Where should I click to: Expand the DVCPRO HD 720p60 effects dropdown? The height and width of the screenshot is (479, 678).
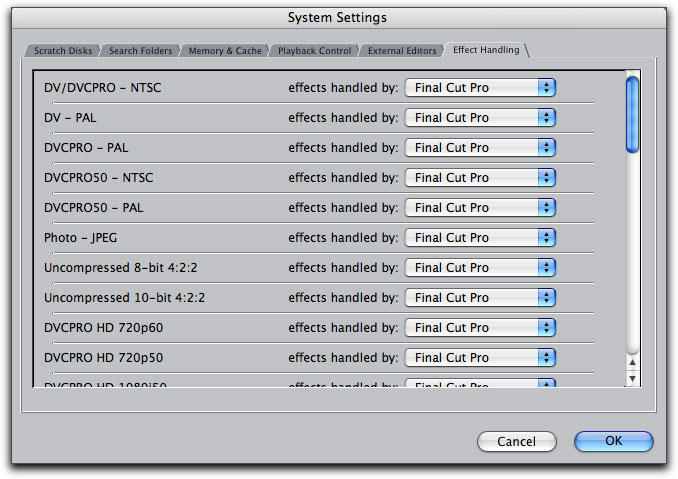[480, 328]
